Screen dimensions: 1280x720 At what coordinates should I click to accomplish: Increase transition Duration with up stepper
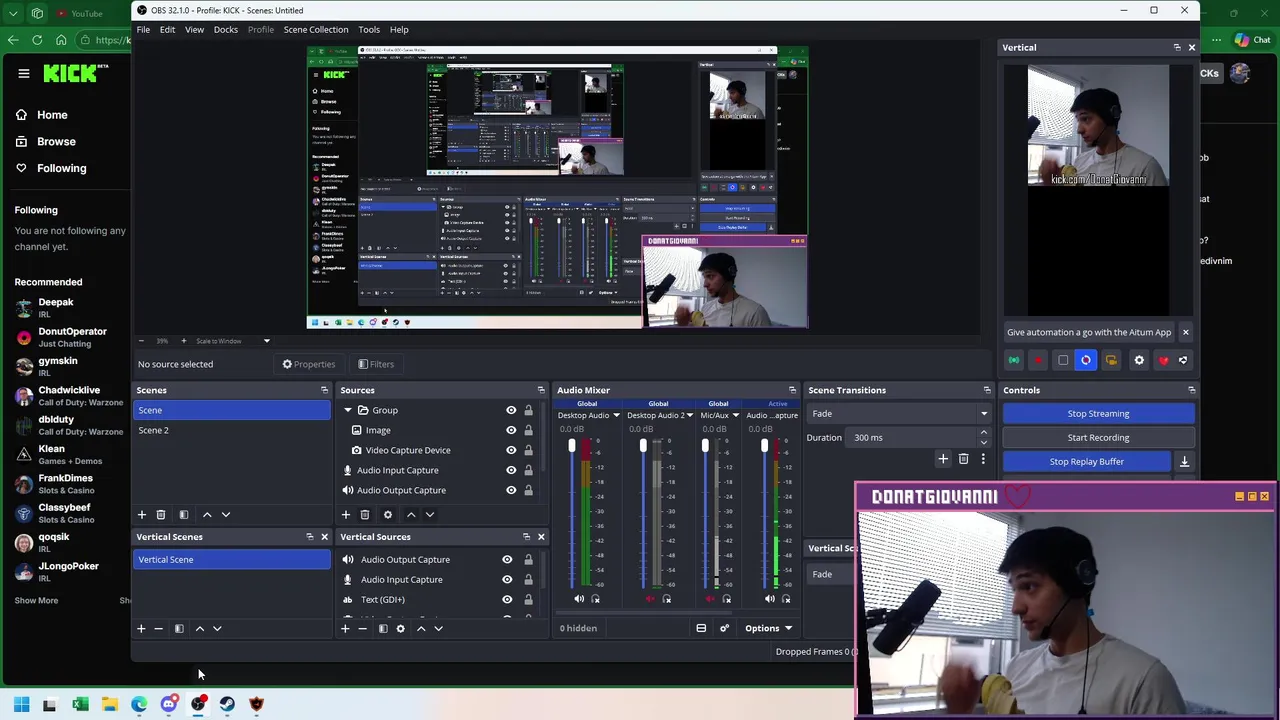pos(984,433)
